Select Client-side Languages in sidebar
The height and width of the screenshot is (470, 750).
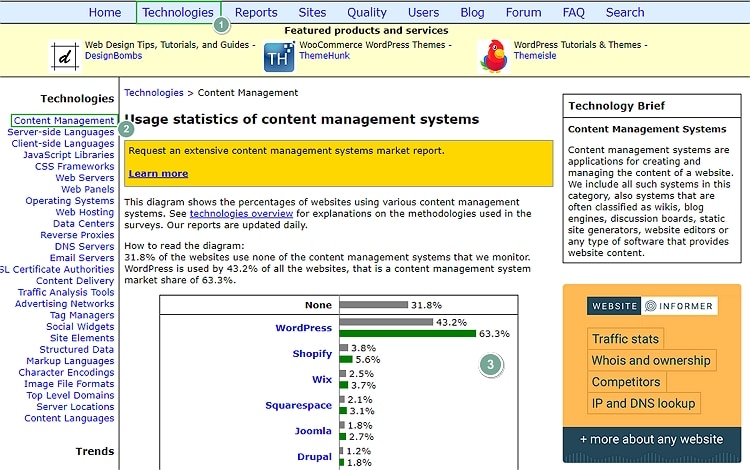(x=63, y=143)
